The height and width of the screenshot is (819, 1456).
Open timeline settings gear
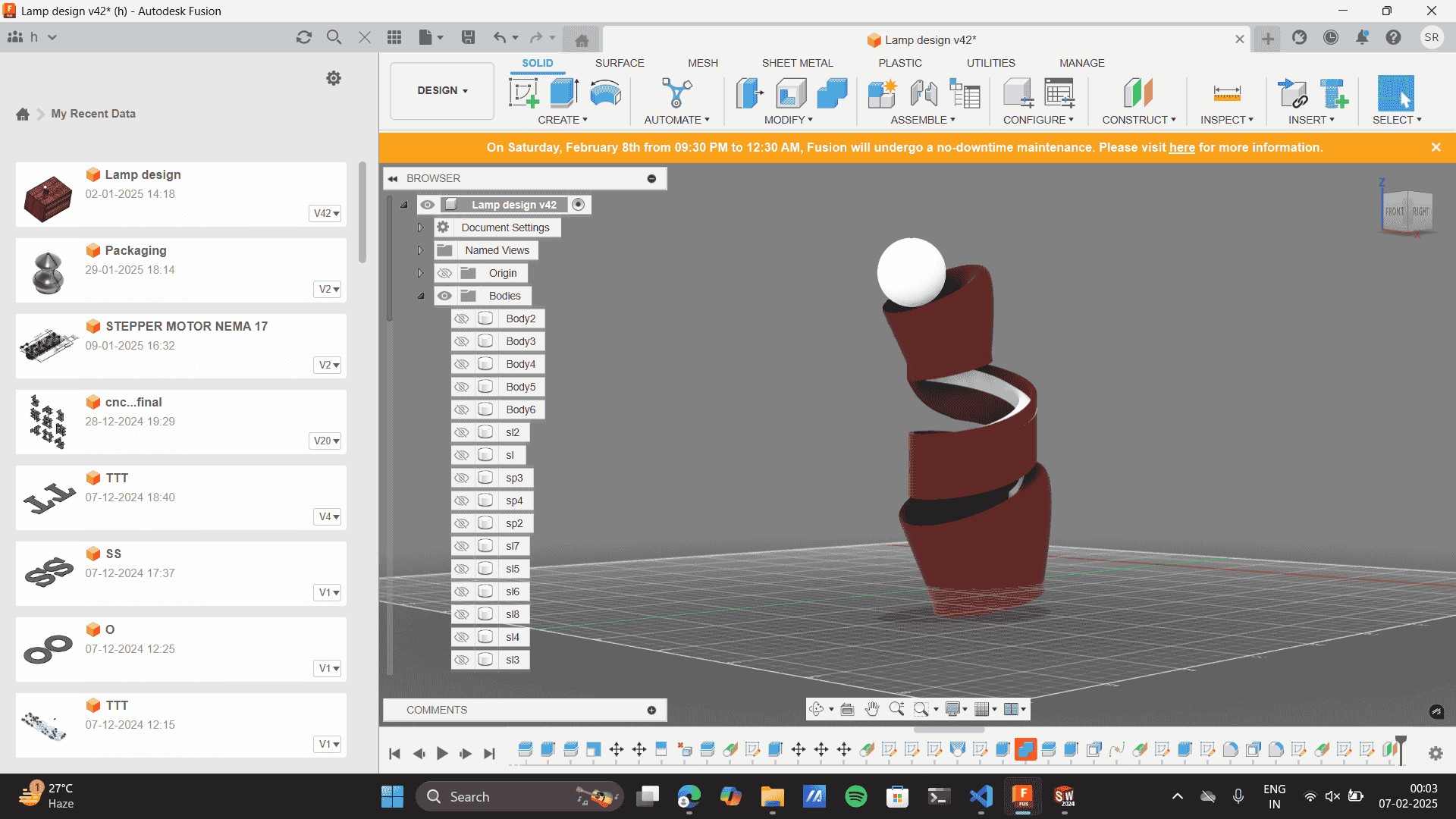pos(1436,753)
